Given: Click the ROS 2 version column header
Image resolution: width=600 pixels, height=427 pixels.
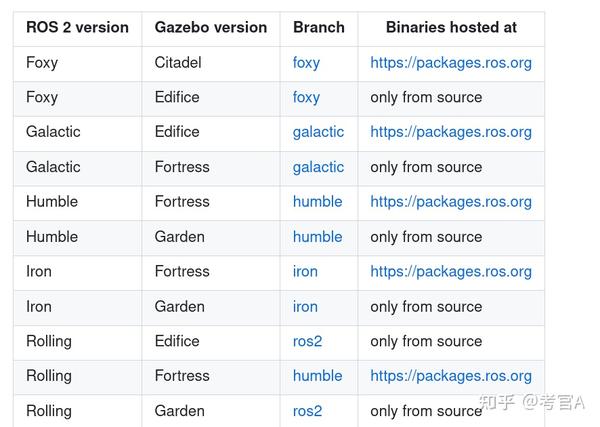Looking at the screenshot, I should pos(77,28).
